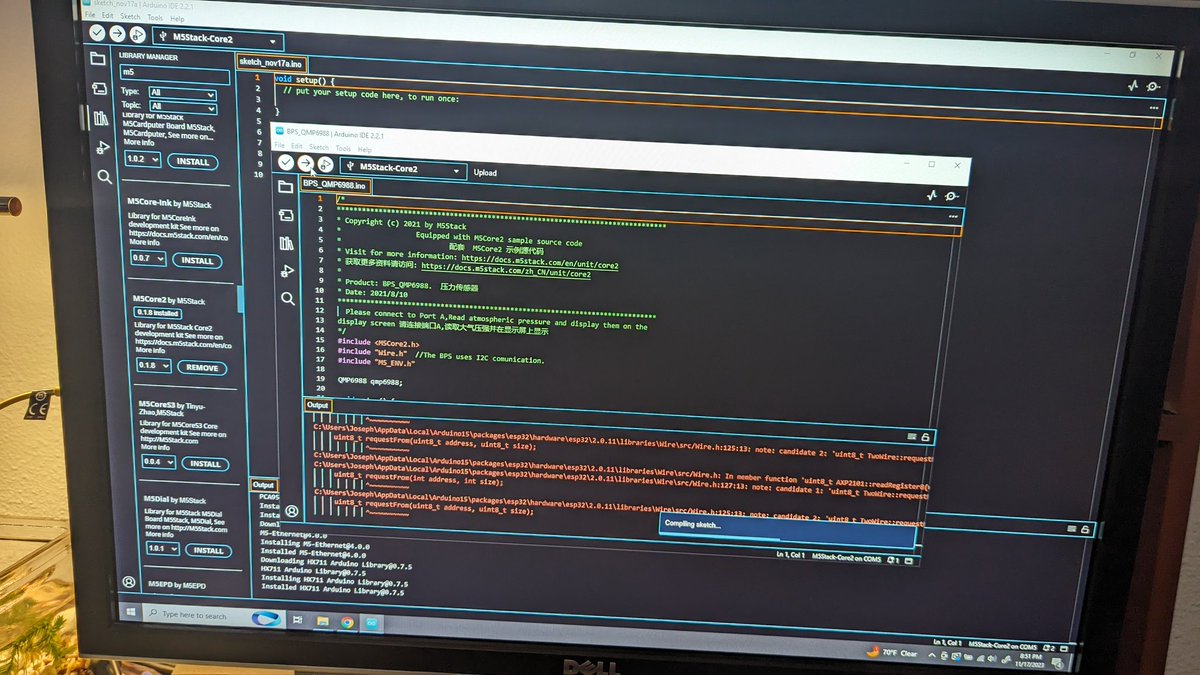
Task: Select Library Manager books icon in sketch_nov17a sidebar
Action: click(101, 118)
